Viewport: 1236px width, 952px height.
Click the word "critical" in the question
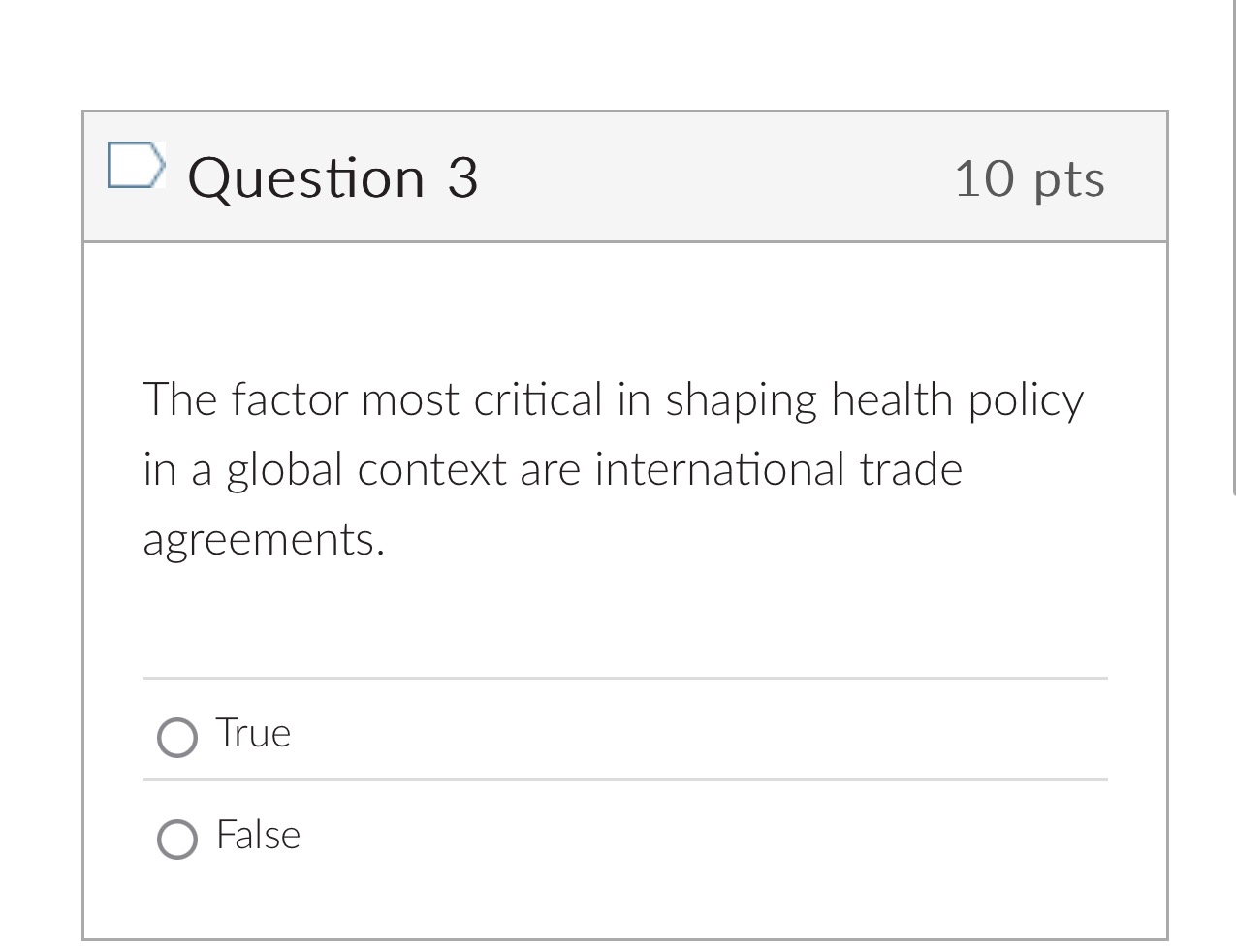click(x=538, y=399)
